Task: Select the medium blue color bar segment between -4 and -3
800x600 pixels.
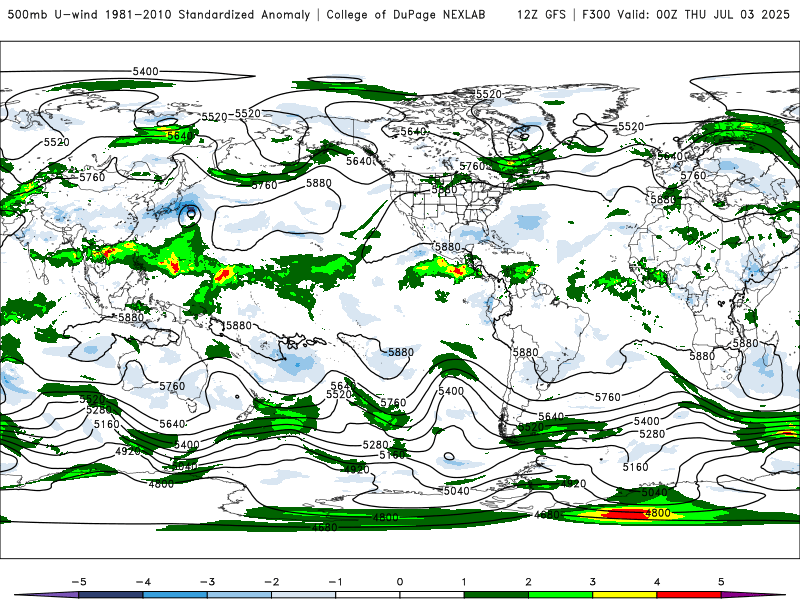Action: click(175, 595)
